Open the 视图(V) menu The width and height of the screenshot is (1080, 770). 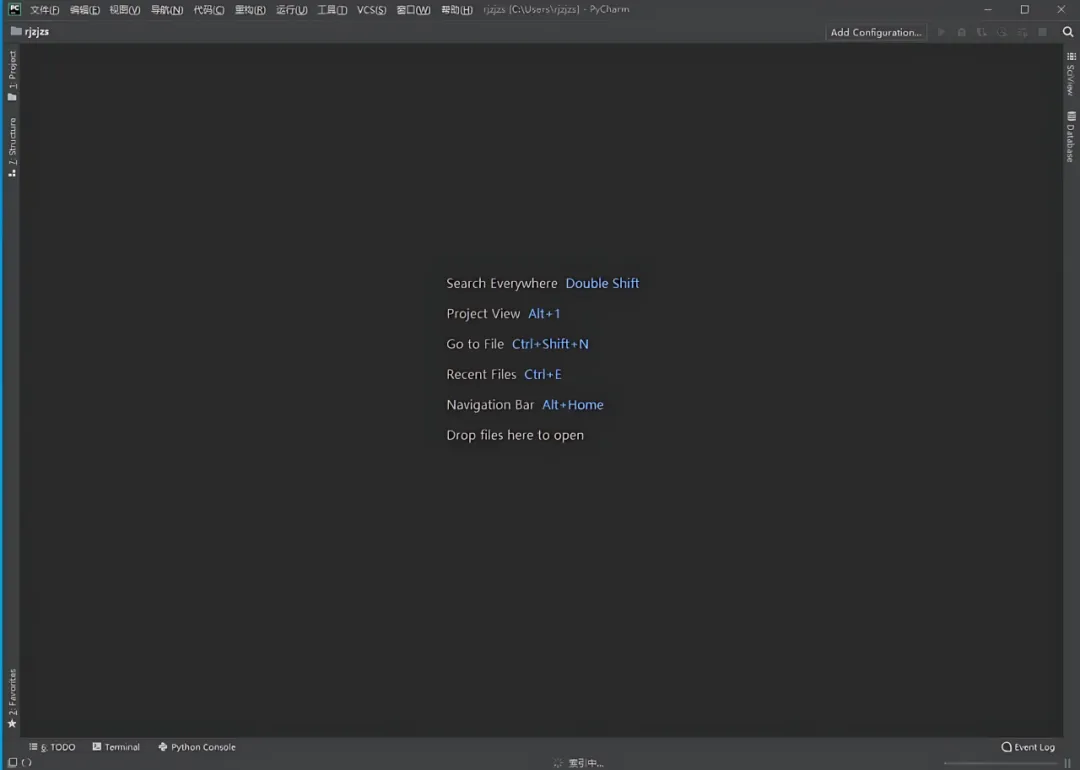pyautogui.click(x=125, y=10)
